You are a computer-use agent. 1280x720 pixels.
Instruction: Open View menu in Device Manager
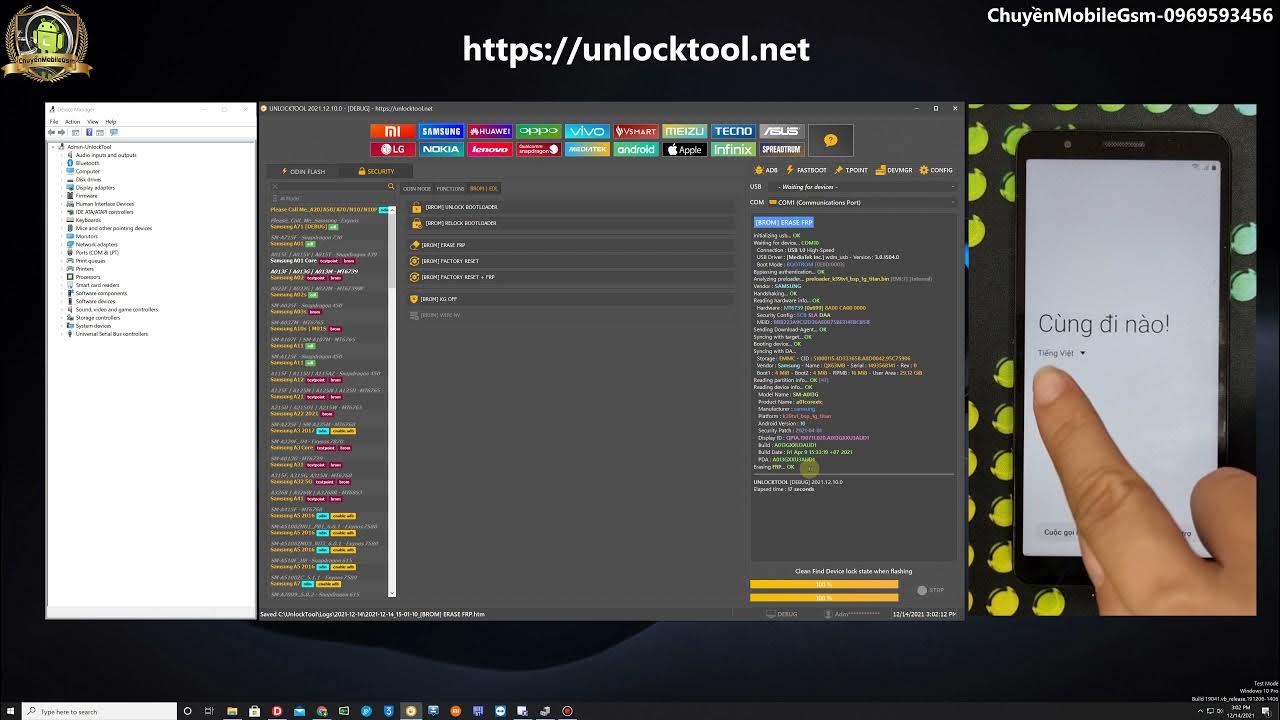point(92,122)
